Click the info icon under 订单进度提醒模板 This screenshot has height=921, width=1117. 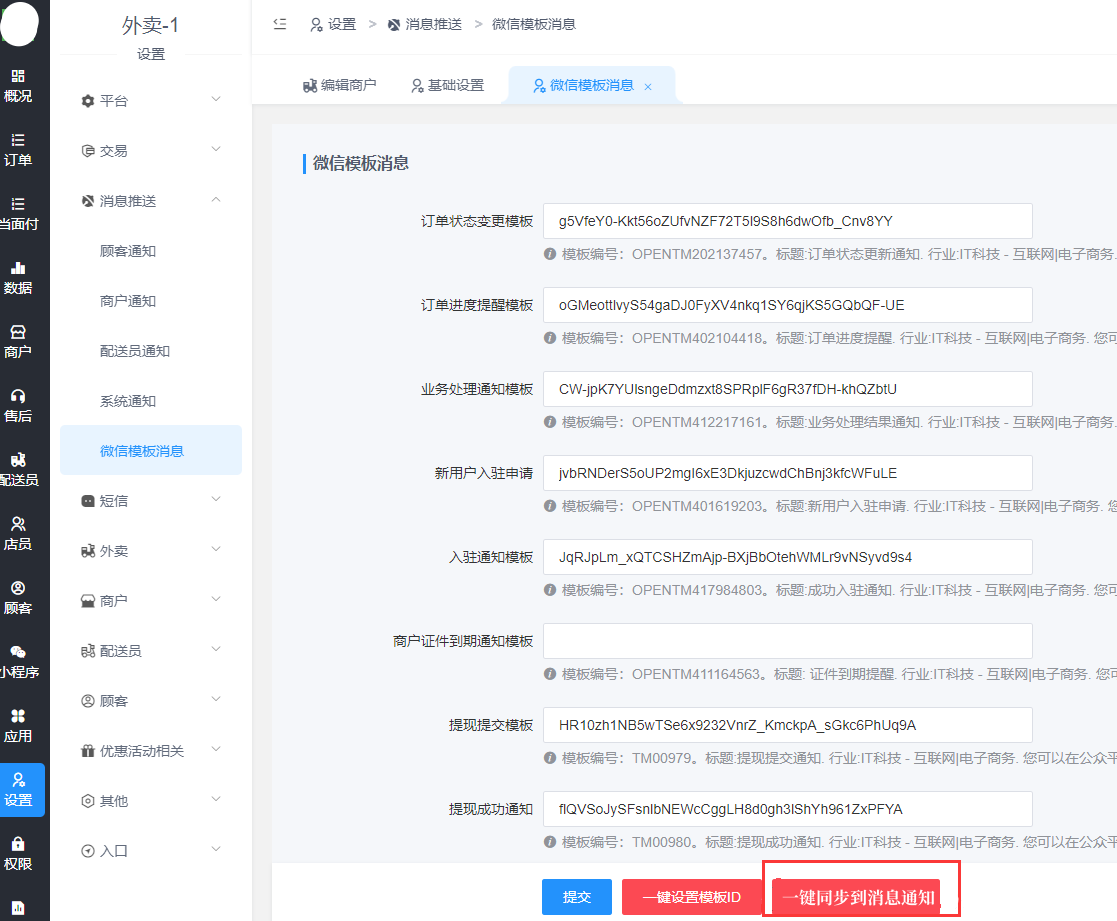click(550, 338)
